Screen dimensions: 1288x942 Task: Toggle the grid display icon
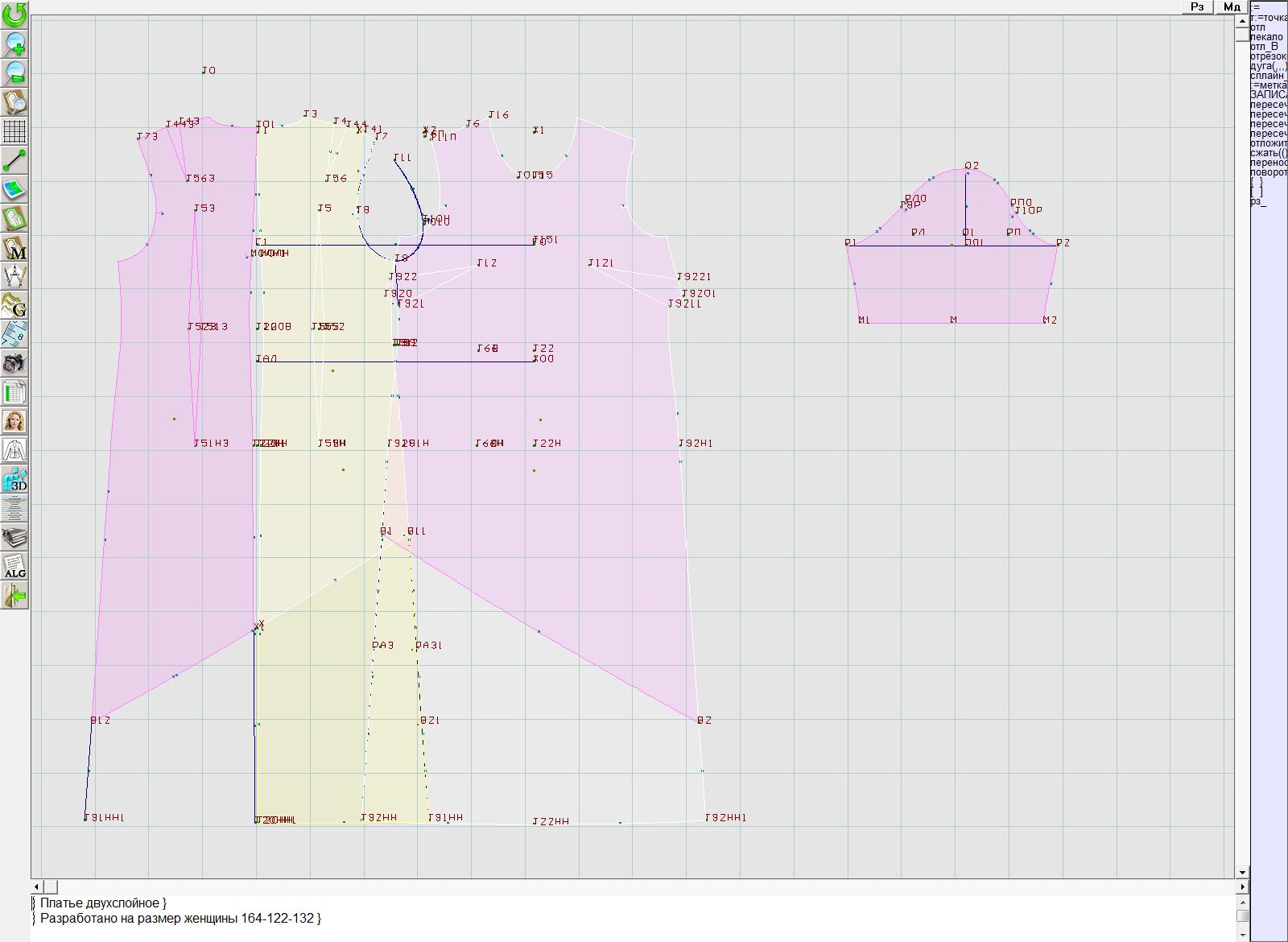[14, 130]
